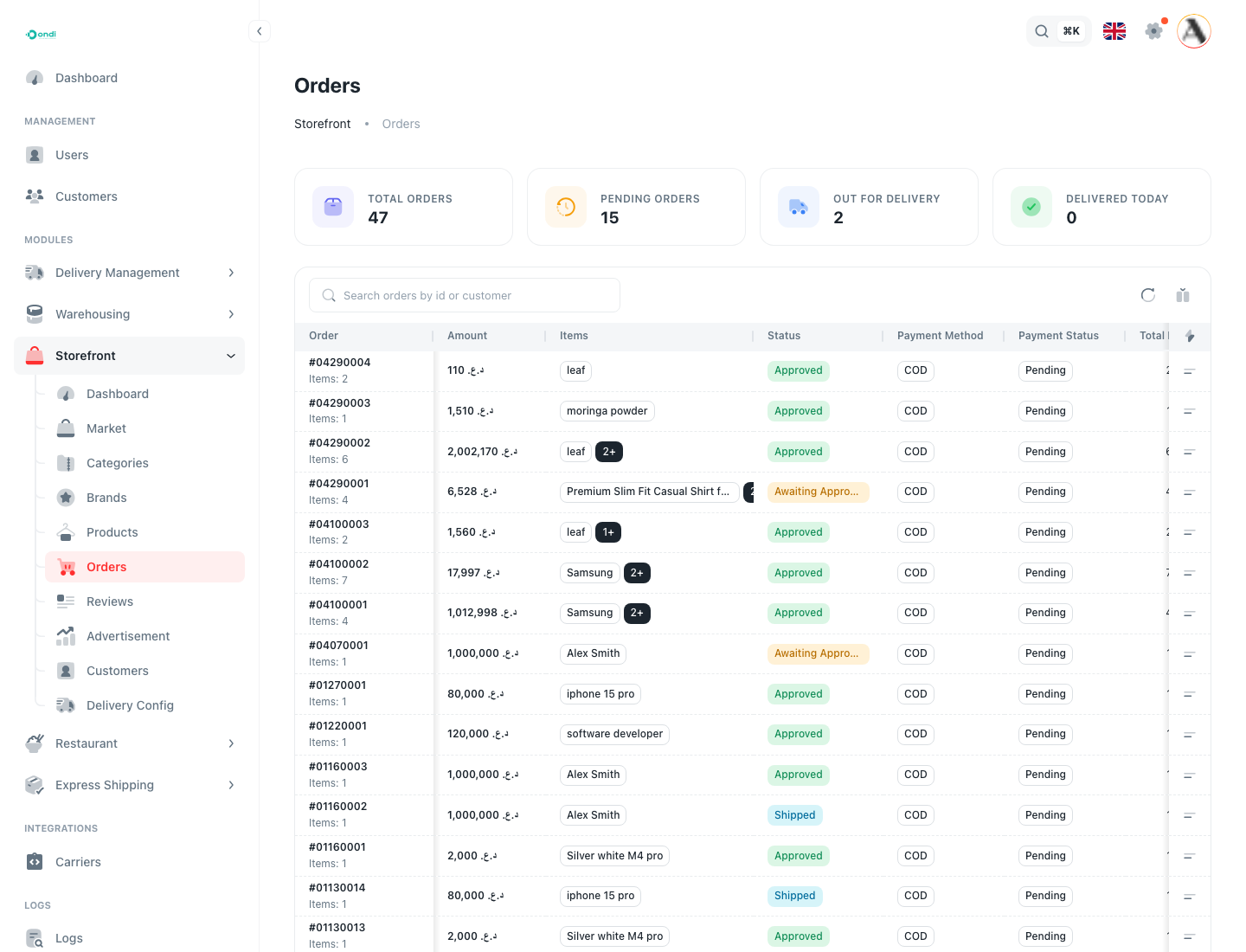Show more items on order #04290002
Viewport: 1246px width, 952px height.
point(609,452)
